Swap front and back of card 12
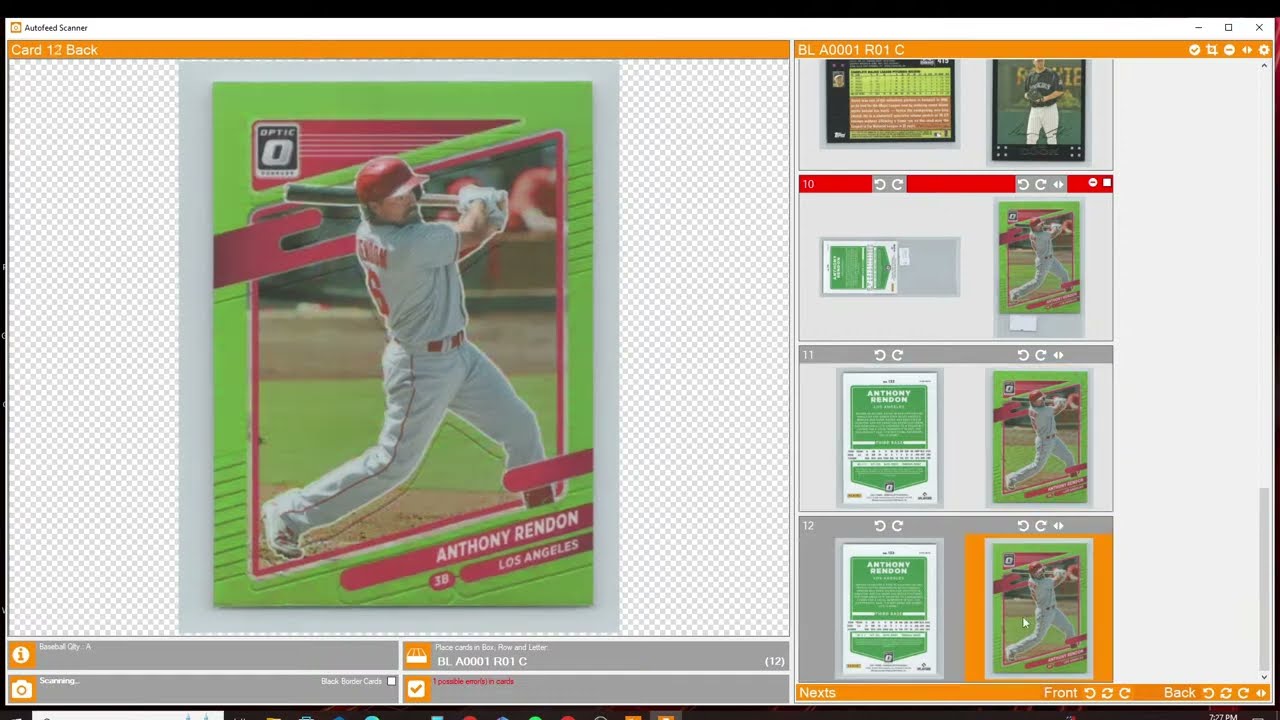Viewport: 1280px width, 720px height. [1058, 526]
